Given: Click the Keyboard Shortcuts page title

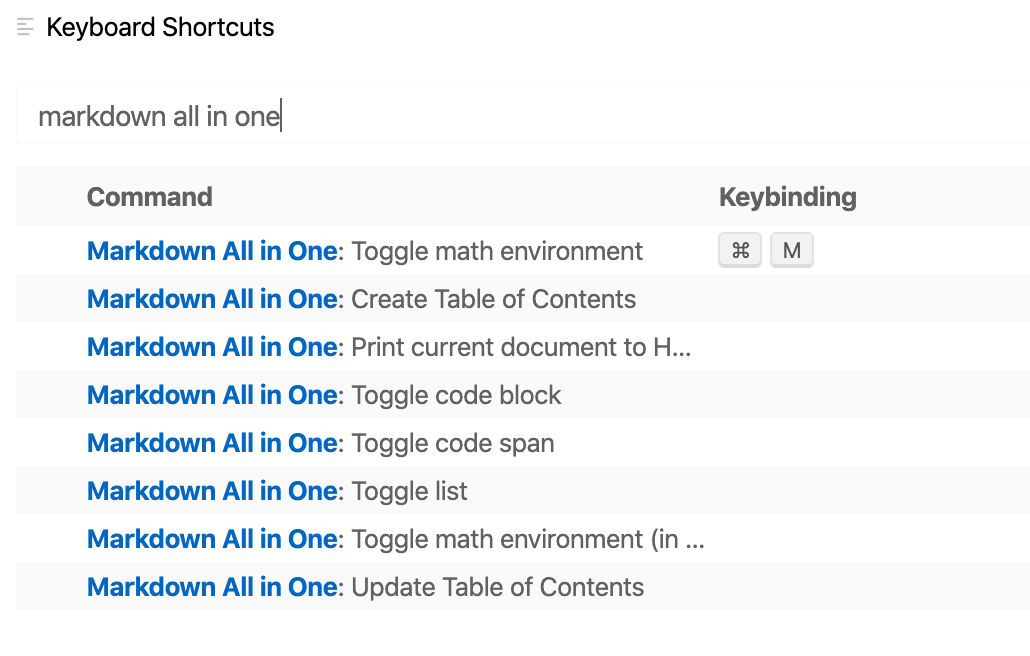Looking at the screenshot, I should click(162, 27).
